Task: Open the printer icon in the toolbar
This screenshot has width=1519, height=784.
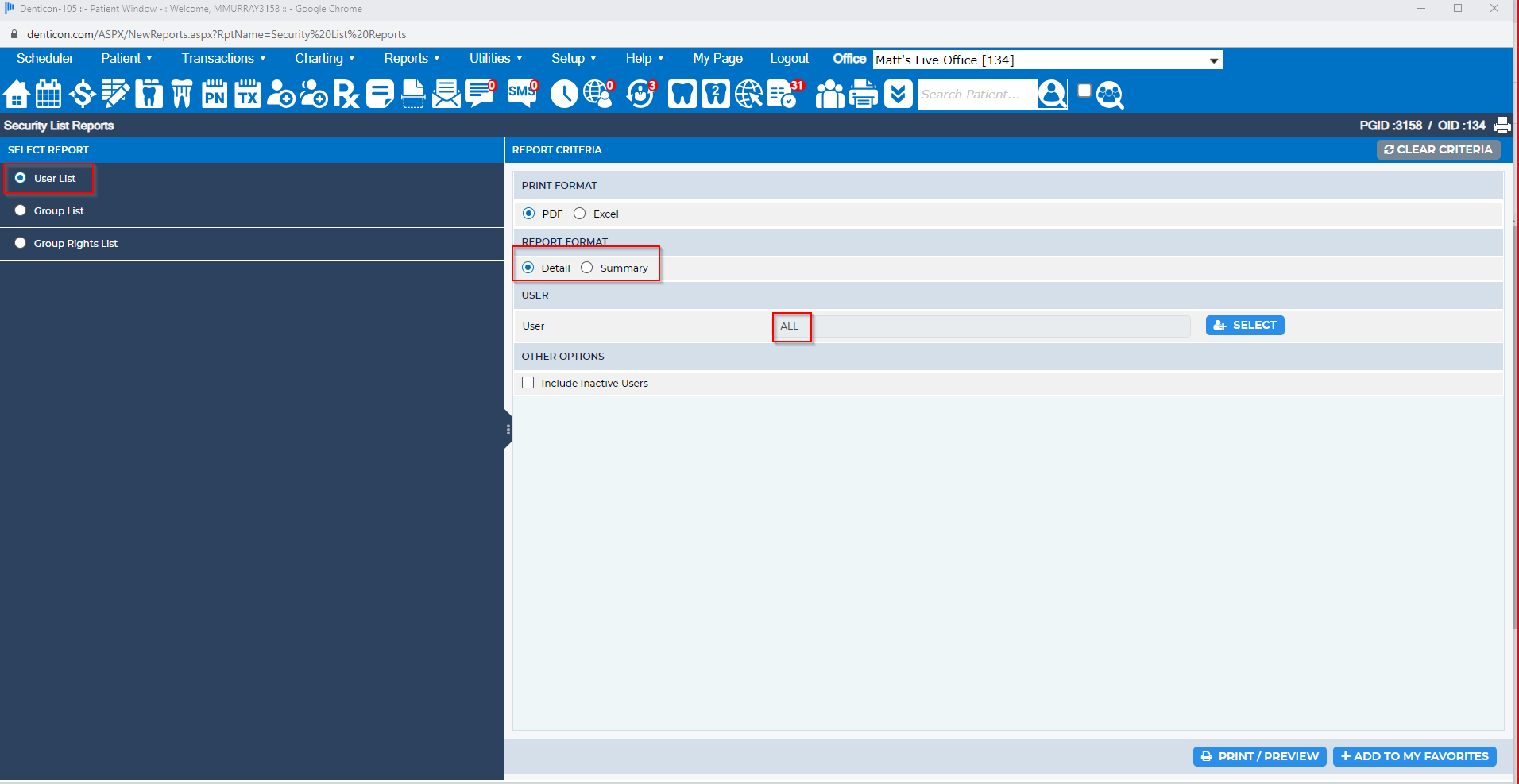Action: pos(863,94)
